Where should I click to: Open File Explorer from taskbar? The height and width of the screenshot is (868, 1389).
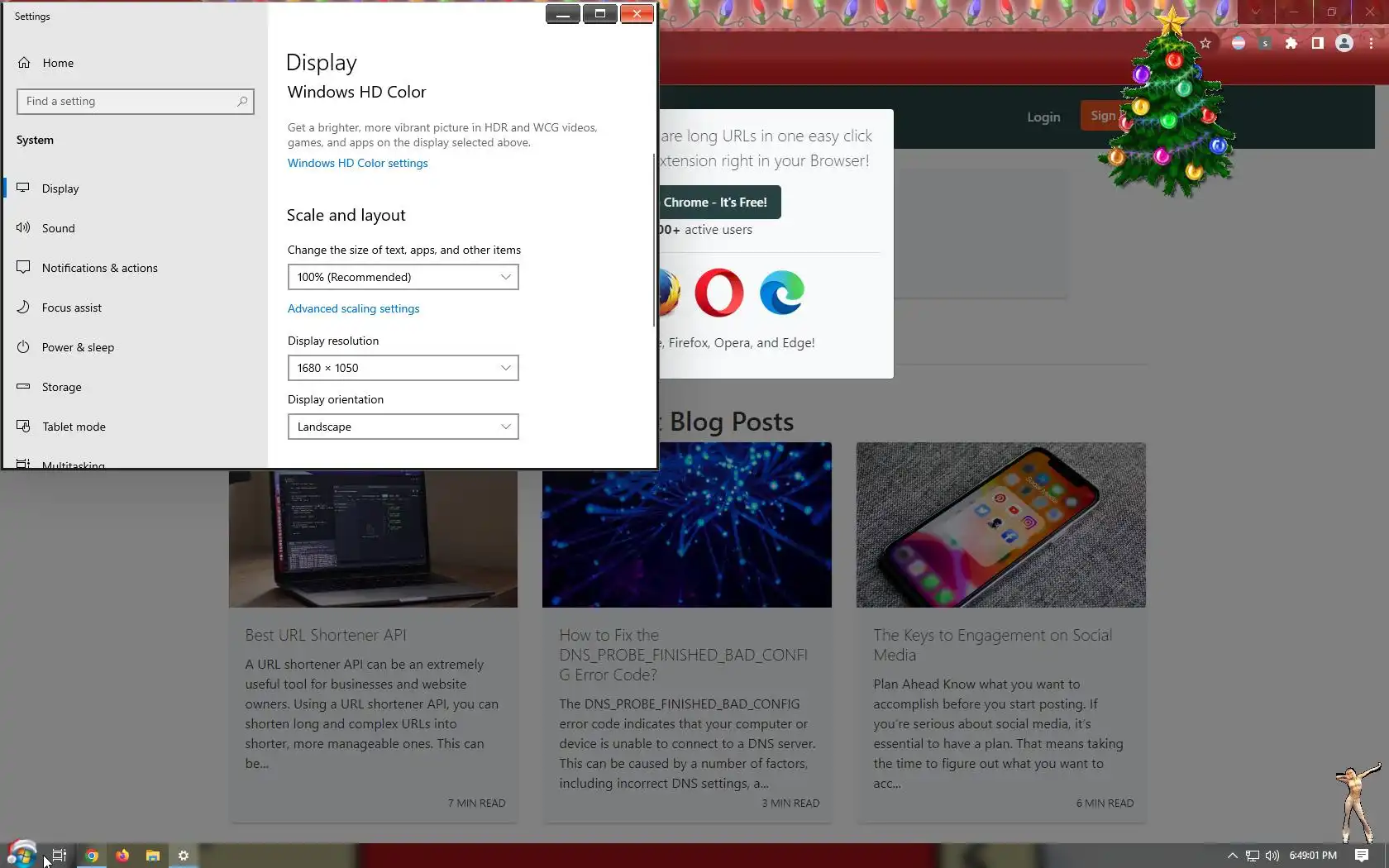pyautogui.click(x=153, y=856)
